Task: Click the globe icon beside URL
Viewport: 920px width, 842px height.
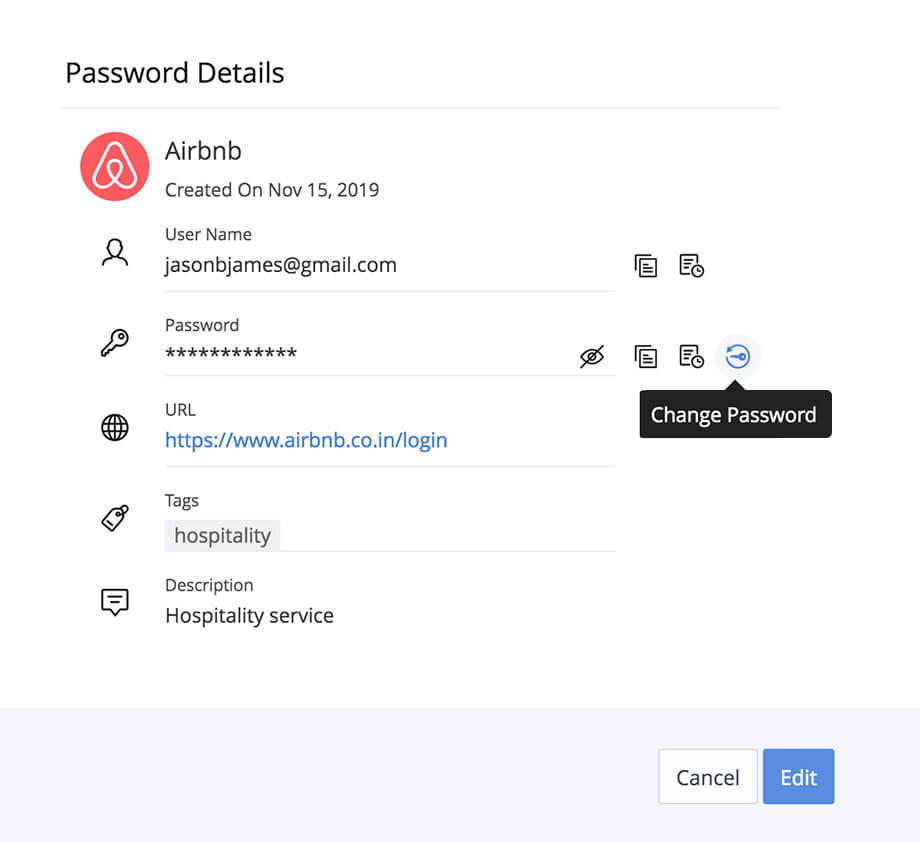Action: pos(115,428)
